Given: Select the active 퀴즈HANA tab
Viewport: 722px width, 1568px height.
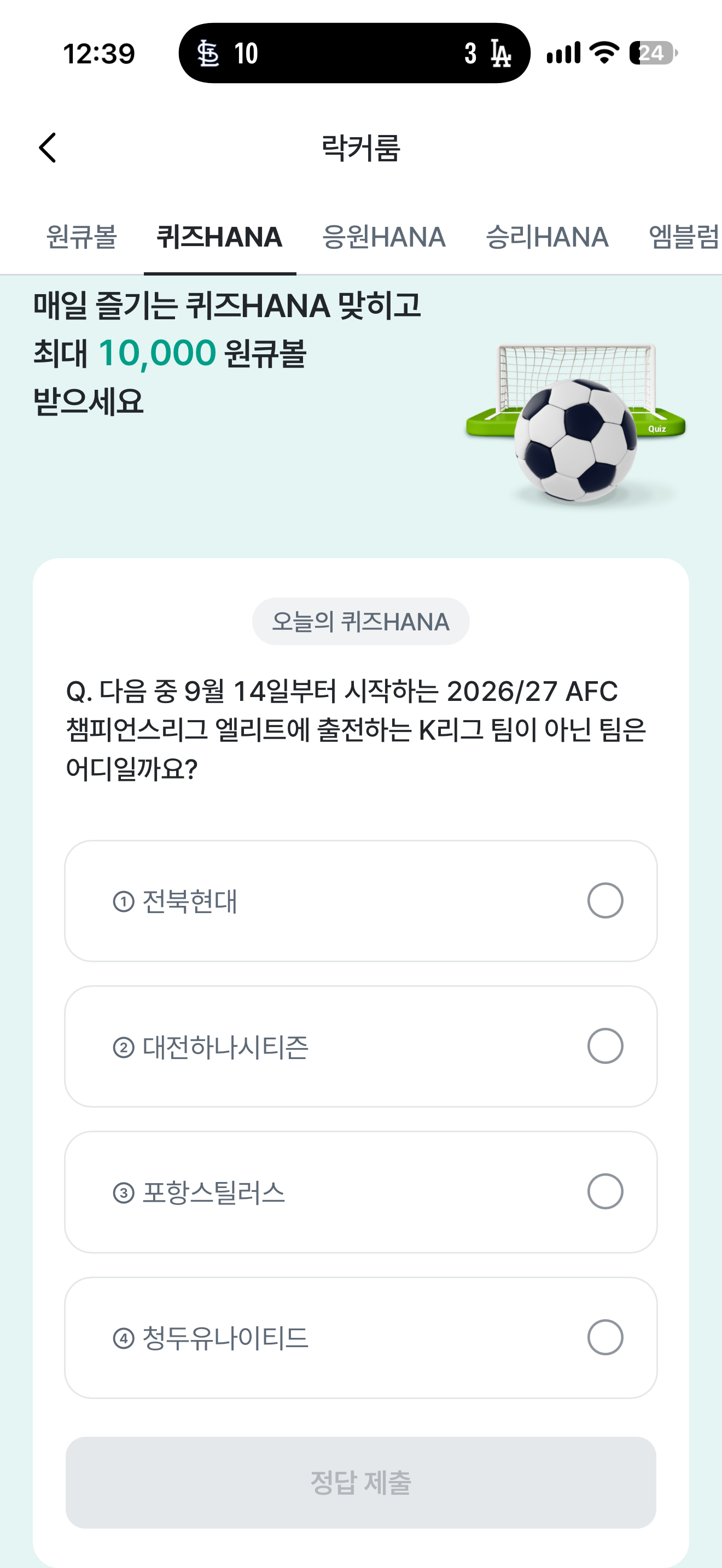Looking at the screenshot, I should [x=220, y=237].
